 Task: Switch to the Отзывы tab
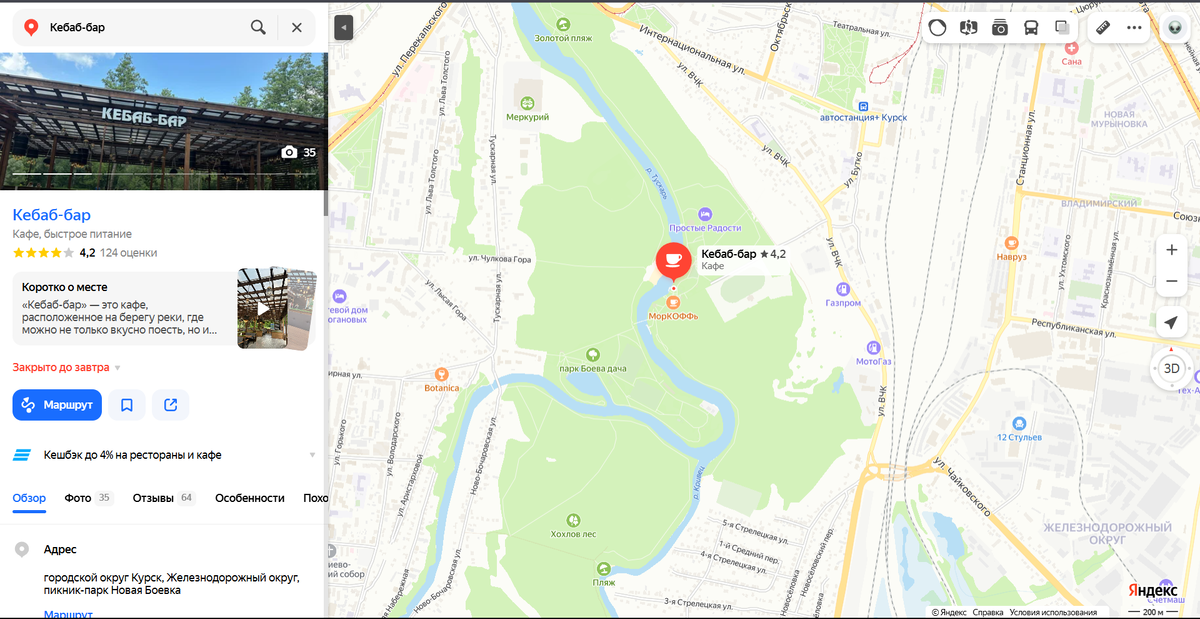(163, 498)
